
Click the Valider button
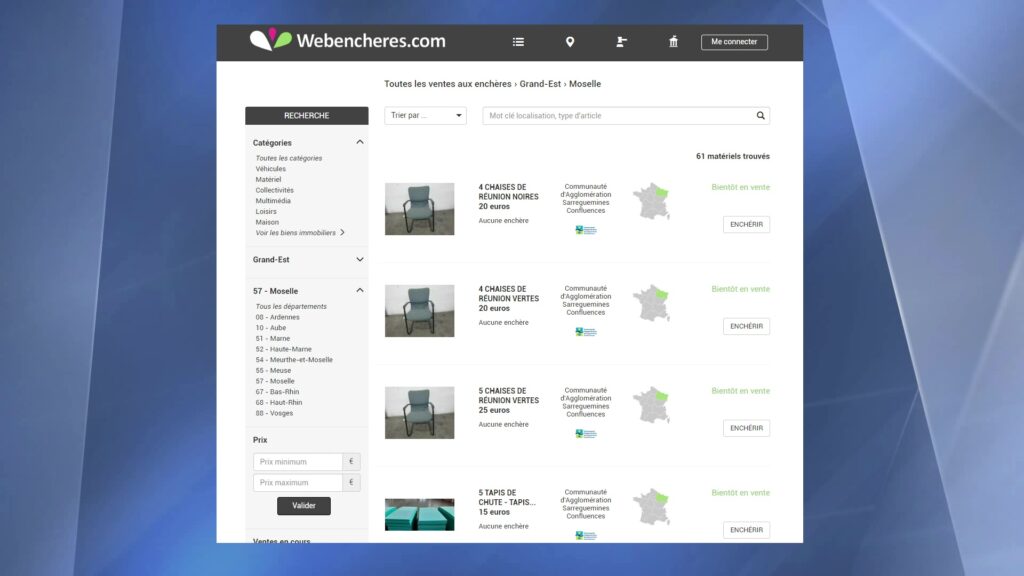coord(304,505)
